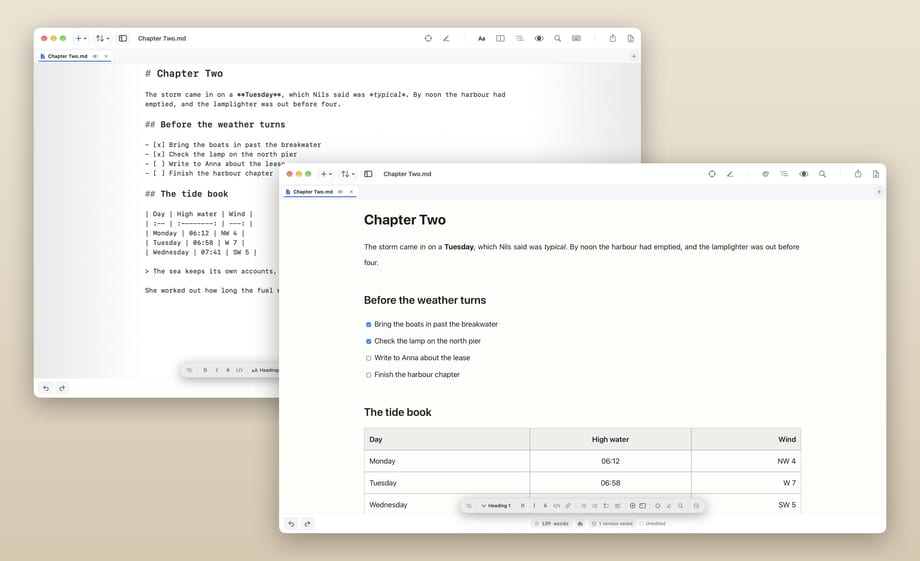This screenshot has height=561, width=920.
Task: Click the search magnifier in back window toolbar
Action: coord(557,38)
